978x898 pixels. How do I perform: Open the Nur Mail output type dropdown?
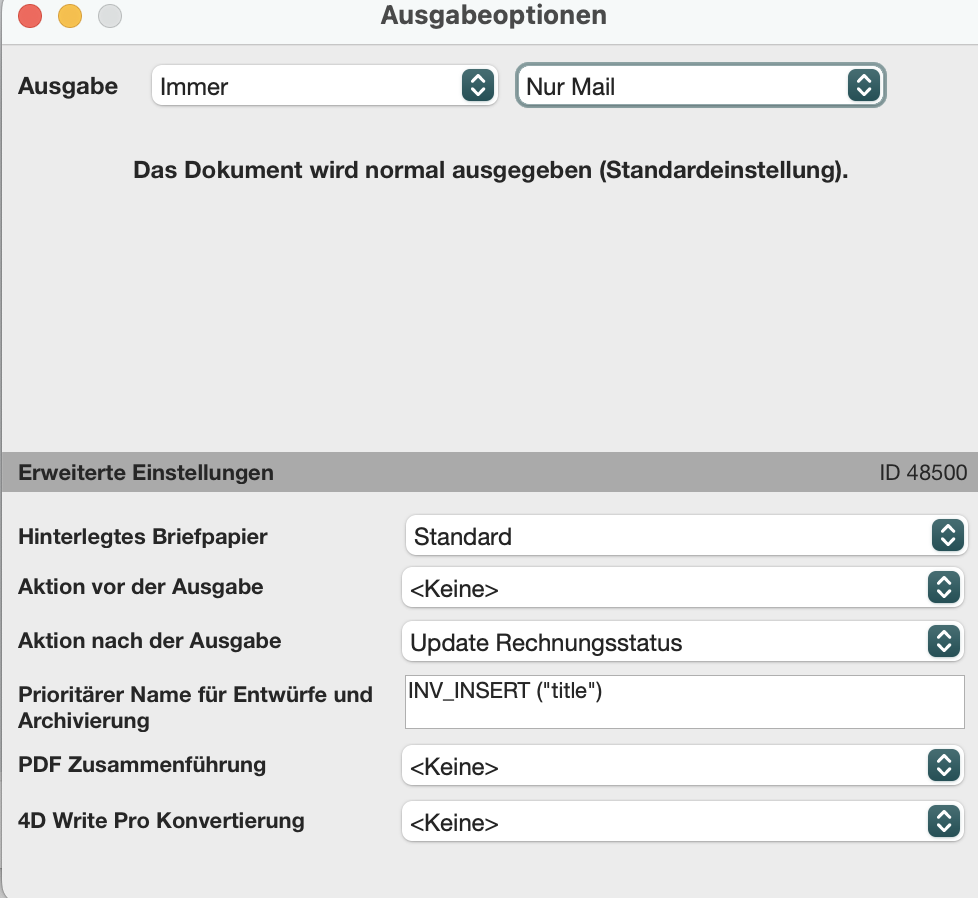(x=700, y=85)
